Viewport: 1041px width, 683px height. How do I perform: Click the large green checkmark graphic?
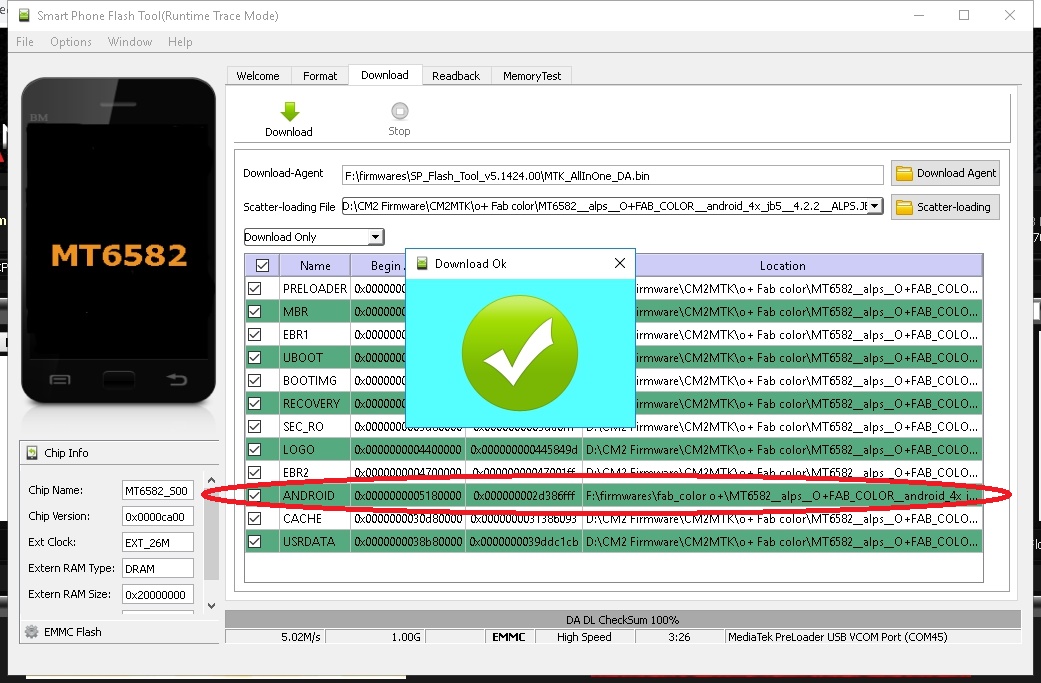click(x=520, y=352)
